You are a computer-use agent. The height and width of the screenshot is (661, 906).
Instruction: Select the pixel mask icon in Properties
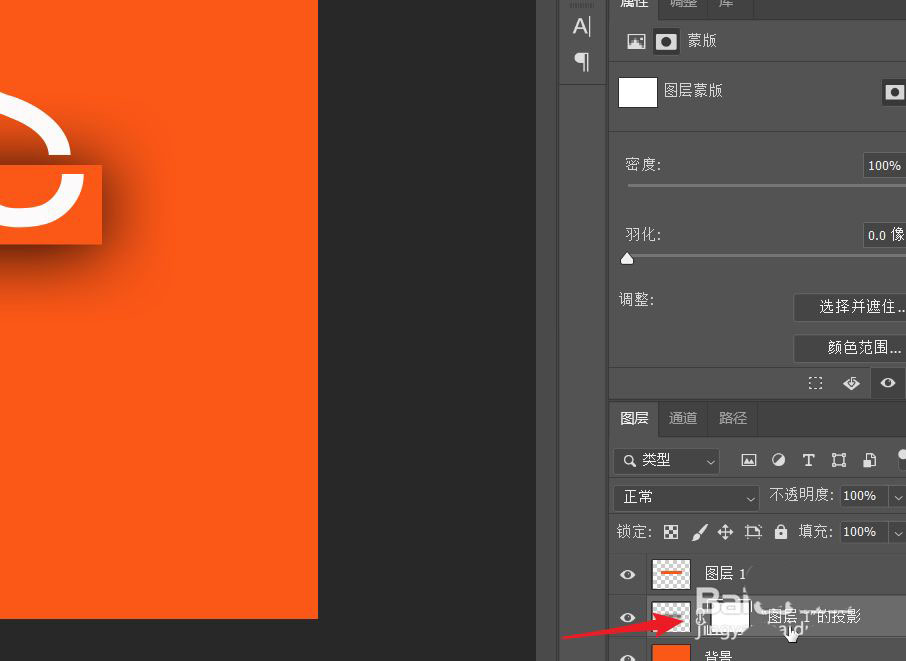pos(636,42)
